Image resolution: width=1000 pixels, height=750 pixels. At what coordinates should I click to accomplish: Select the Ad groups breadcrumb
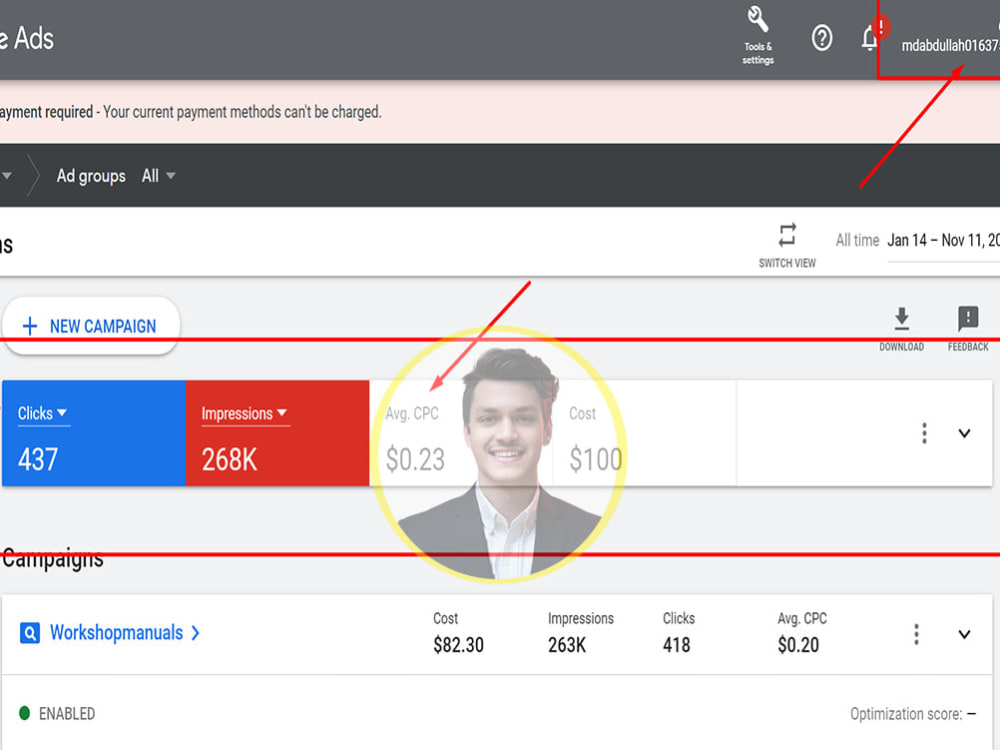(91, 176)
